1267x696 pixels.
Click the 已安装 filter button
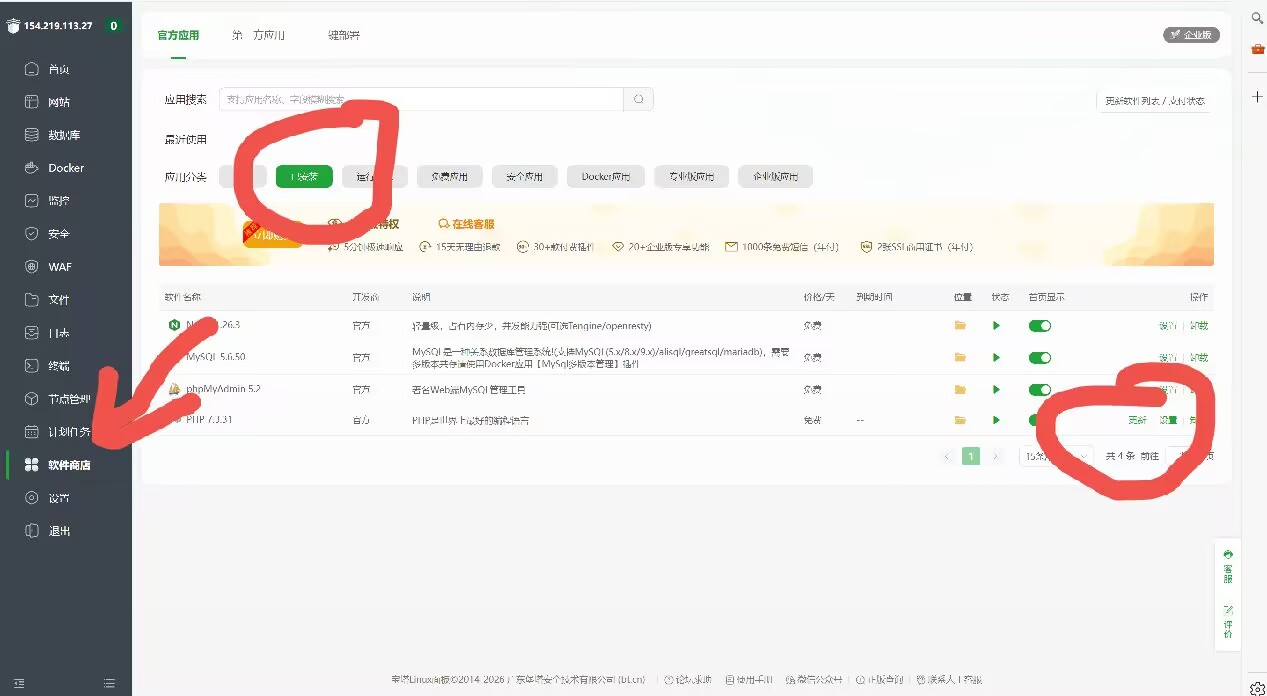(303, 175)
